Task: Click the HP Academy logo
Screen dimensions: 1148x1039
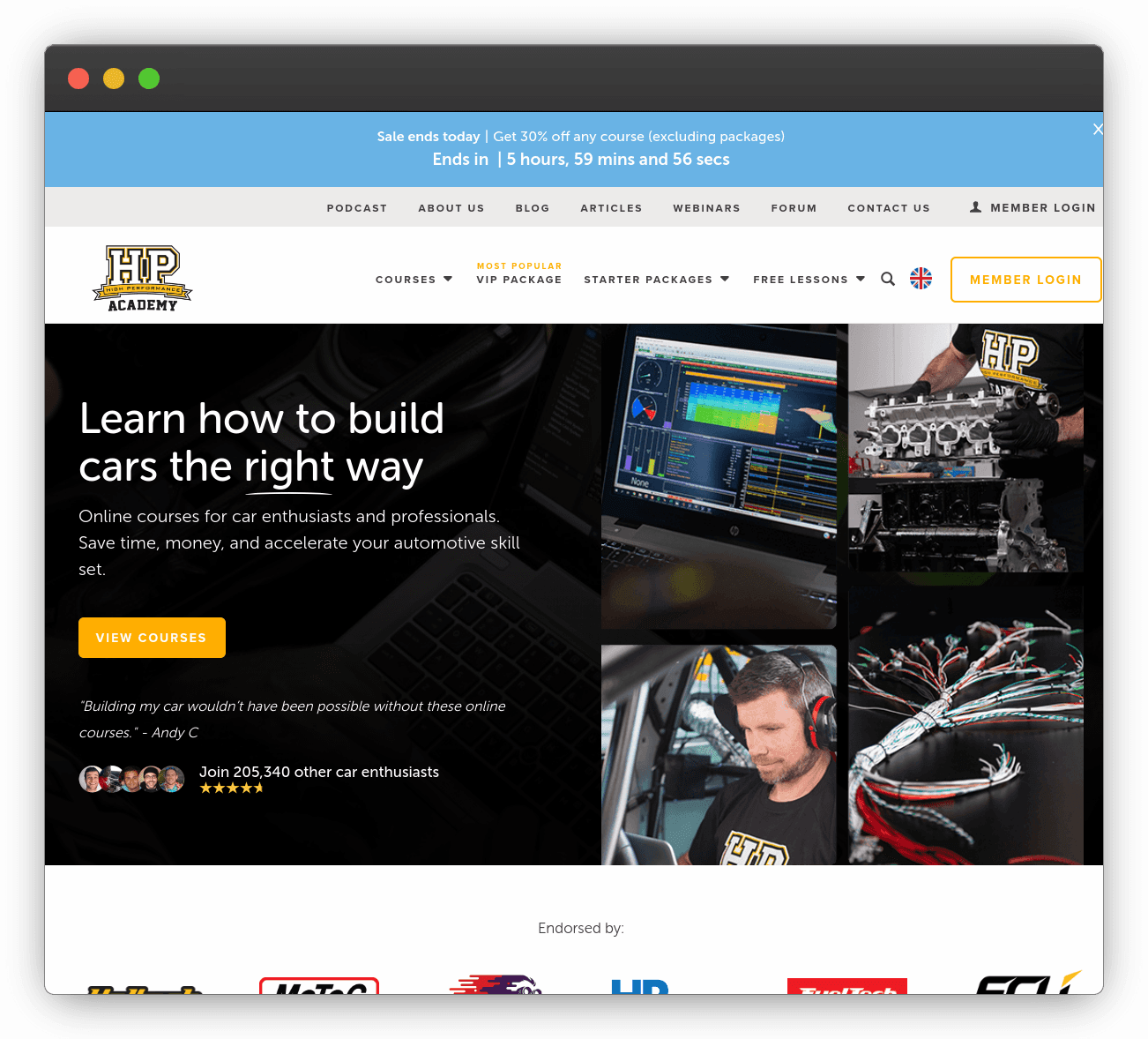Action: click(x=142, y=277)
